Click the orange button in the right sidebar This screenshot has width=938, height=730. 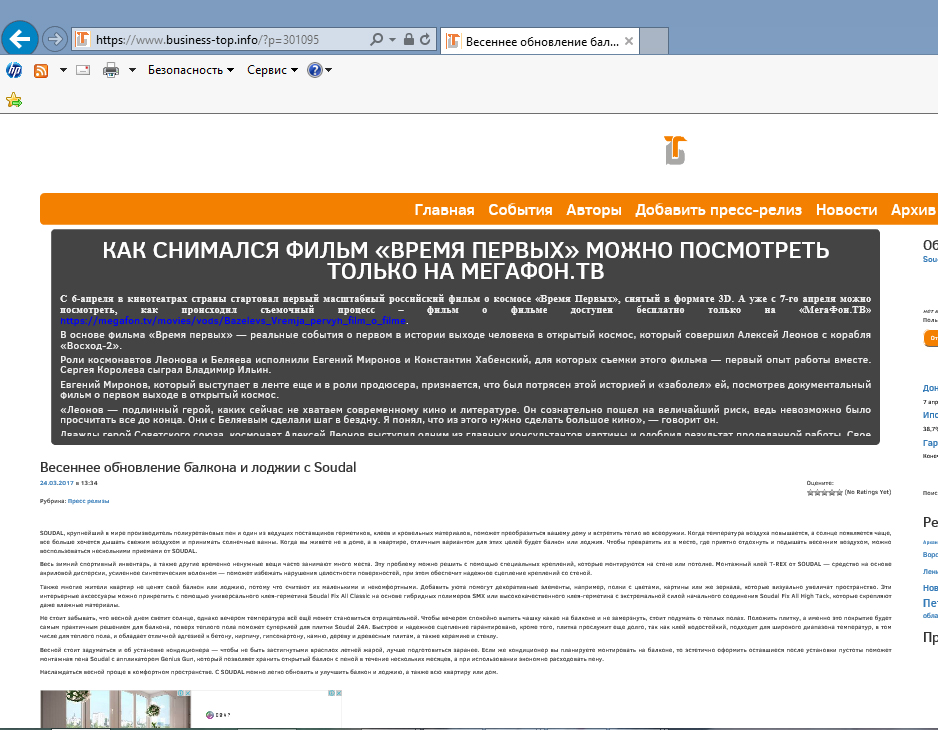coord(931,338)
